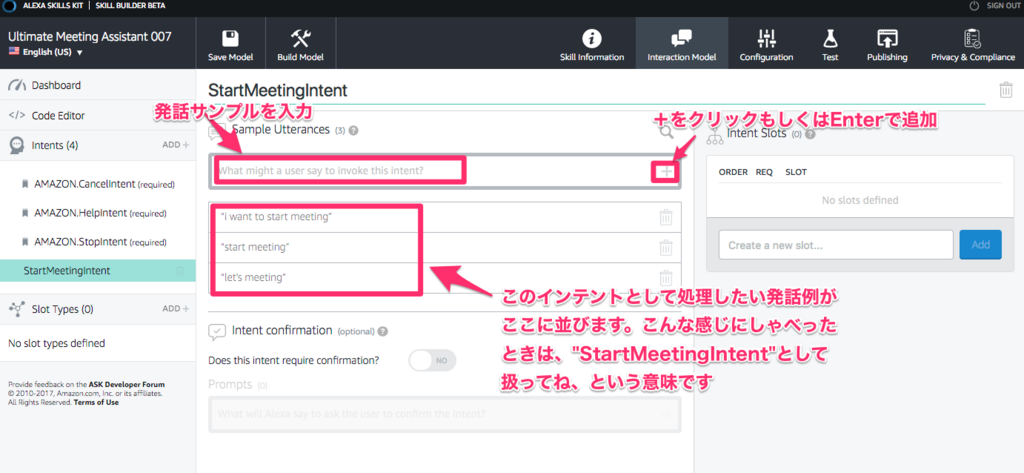Switch to the Interaction Model tab

[681, 44]
